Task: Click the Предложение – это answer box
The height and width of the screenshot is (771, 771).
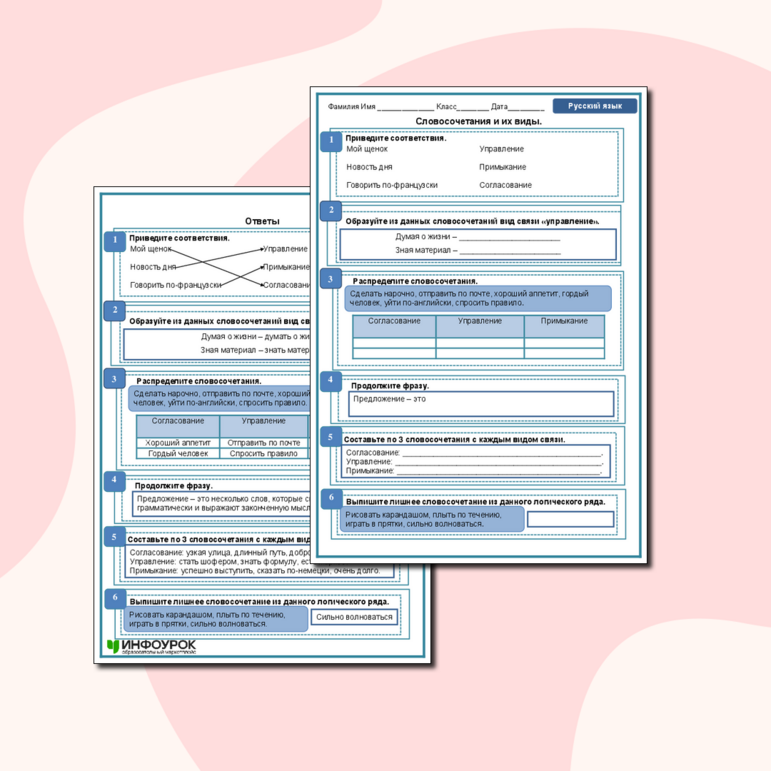Action: pos(480,403)
